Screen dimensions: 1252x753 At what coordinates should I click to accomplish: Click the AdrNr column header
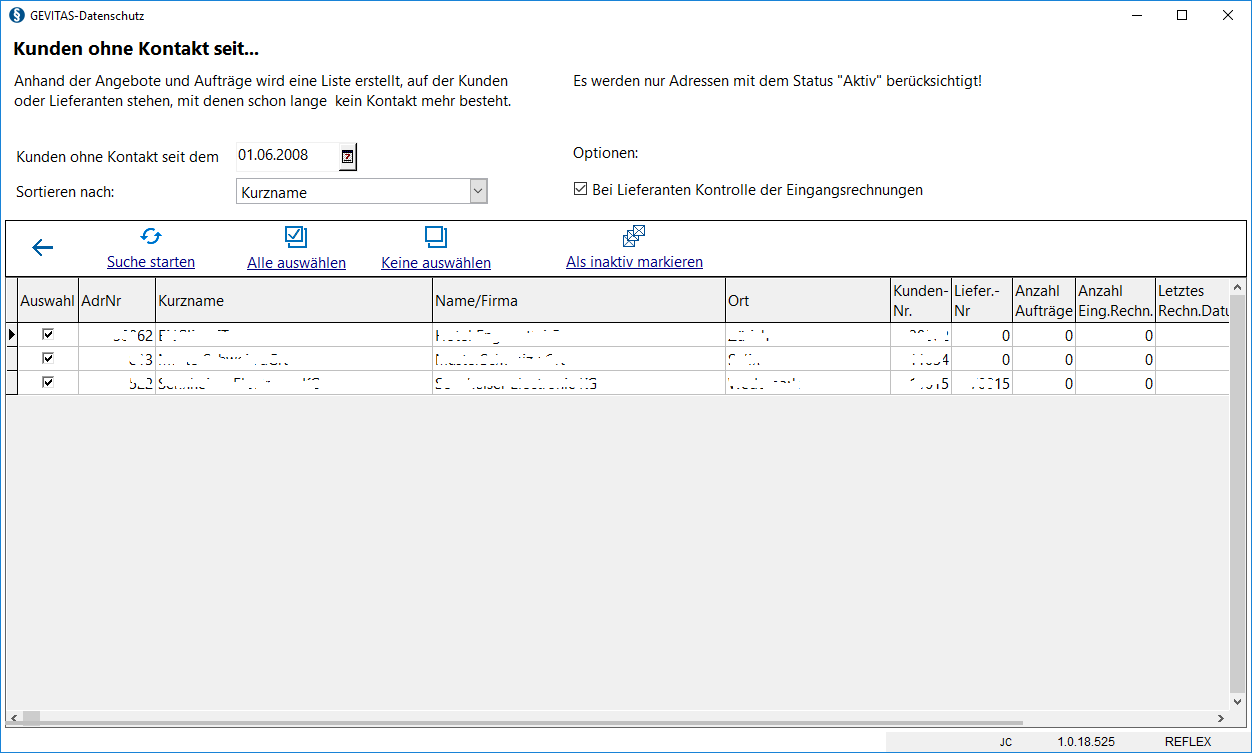pyautogui.click(x=117, y=300)
